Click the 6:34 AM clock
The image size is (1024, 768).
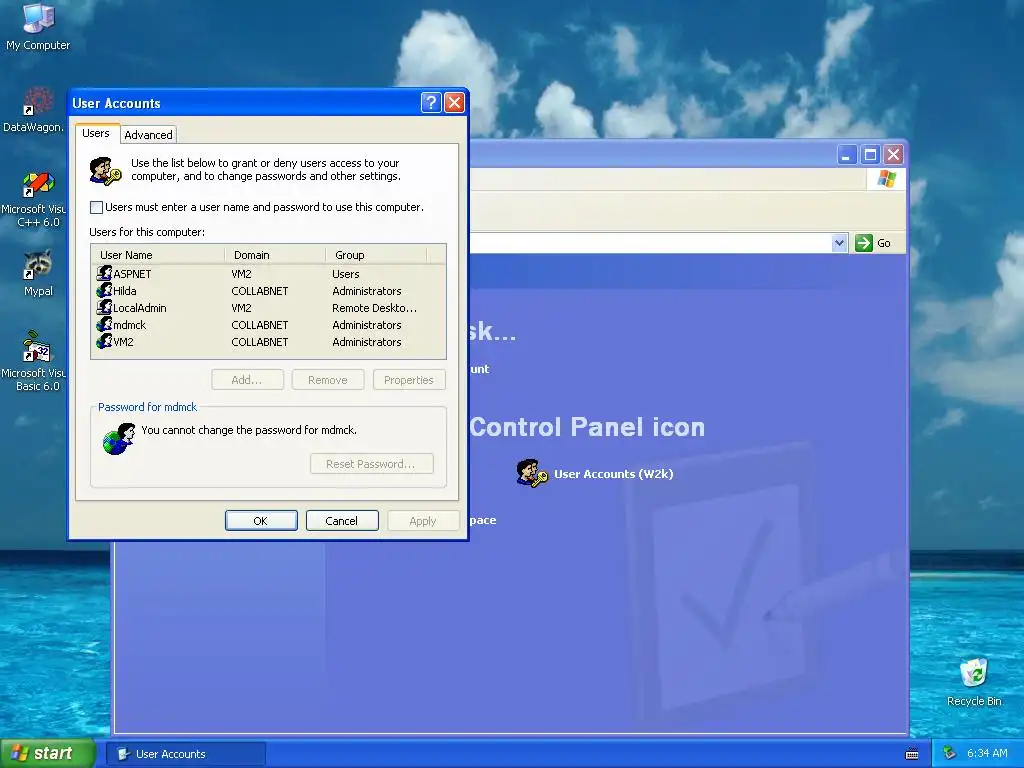click(987, 754)
